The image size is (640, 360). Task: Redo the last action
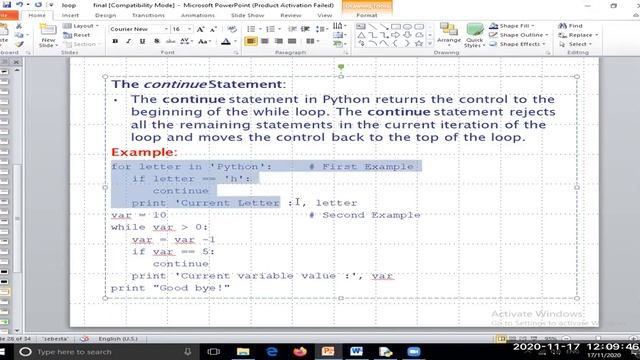click(x=38, y=4)
